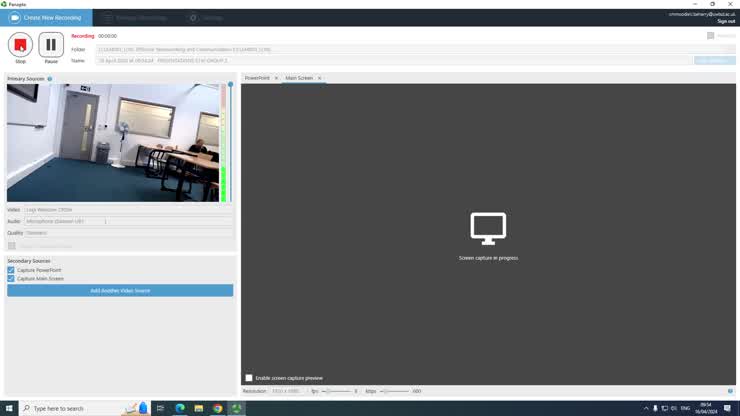Uncheck Capture PowerPoint
Image resolution: width=740 pixels, height=416 pixels.
[x=11, y=270]
